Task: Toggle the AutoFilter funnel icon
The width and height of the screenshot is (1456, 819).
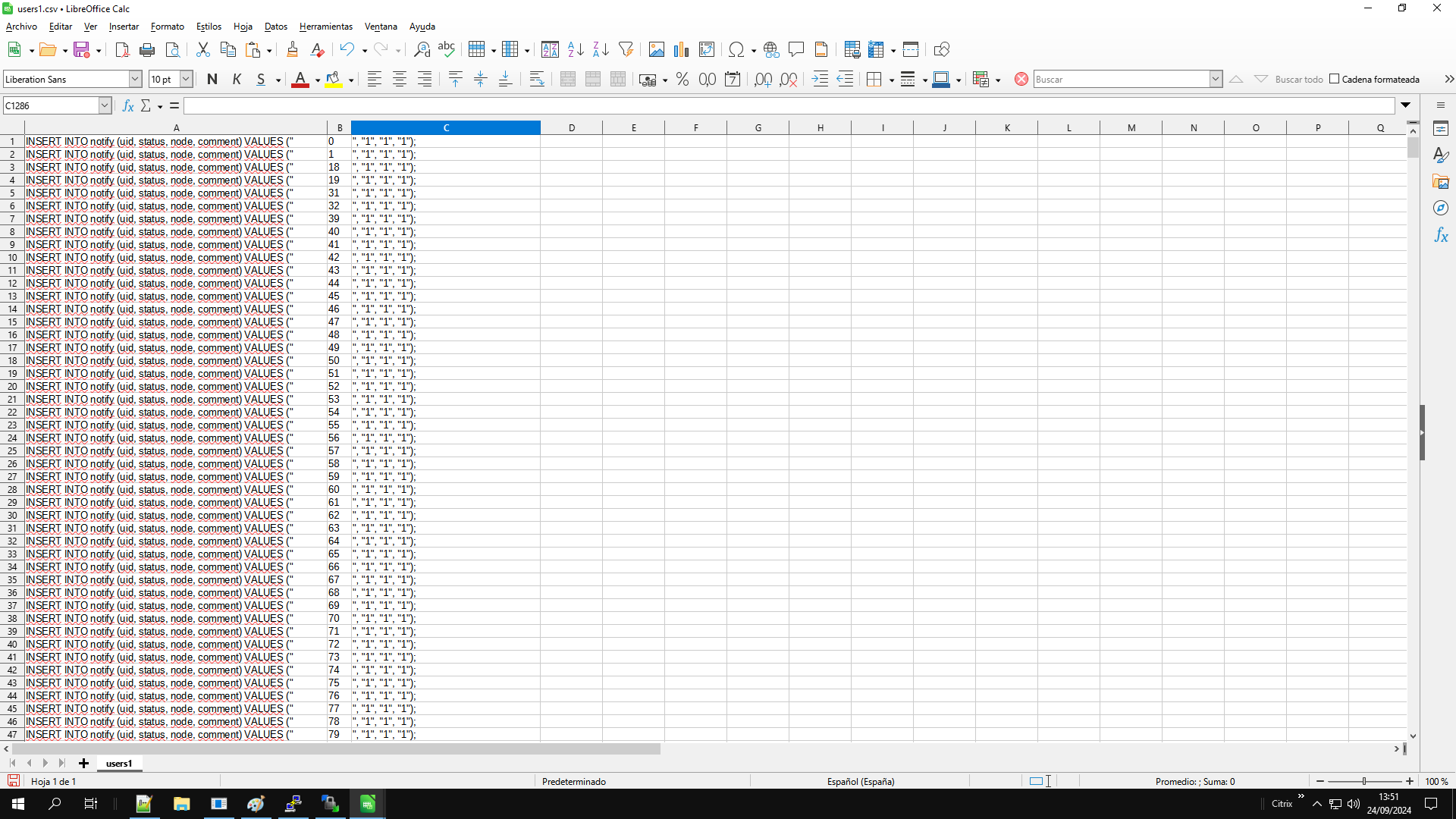Action: pyautogui.click(x=626, y=50)
